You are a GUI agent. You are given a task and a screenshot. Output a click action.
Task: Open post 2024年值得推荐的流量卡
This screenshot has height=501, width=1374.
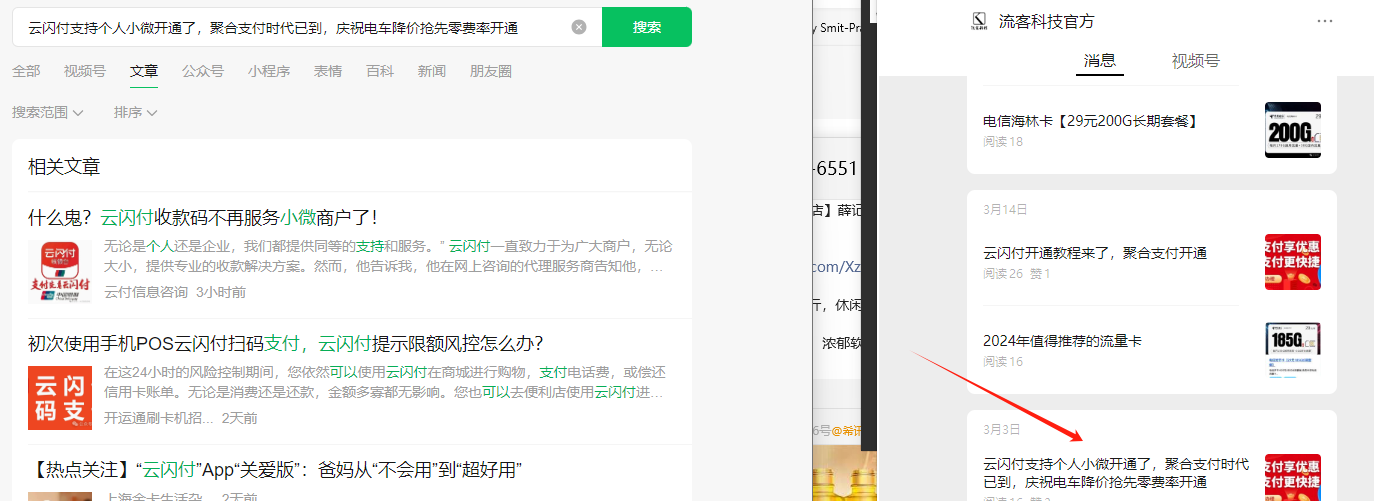pos(1062,341)
